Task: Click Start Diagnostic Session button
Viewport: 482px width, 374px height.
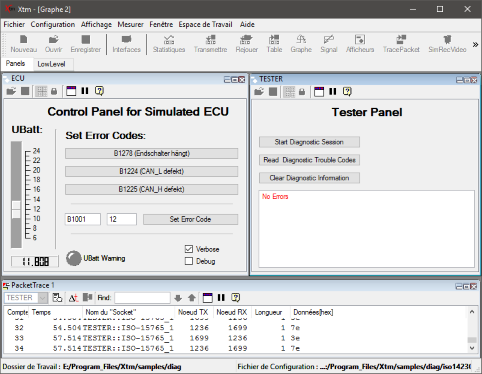Action: (309, 142)
